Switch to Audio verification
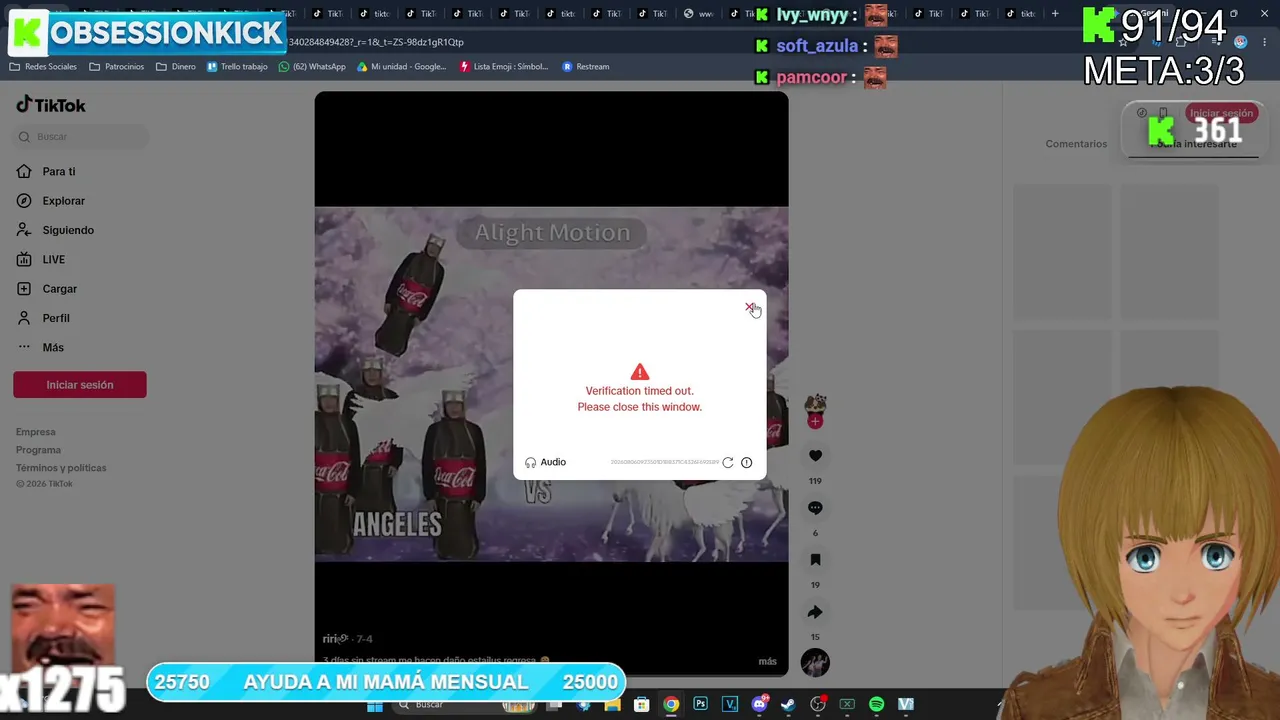Image resolution: width=1280 pixels, height=720 pixels. click(546, 462)
